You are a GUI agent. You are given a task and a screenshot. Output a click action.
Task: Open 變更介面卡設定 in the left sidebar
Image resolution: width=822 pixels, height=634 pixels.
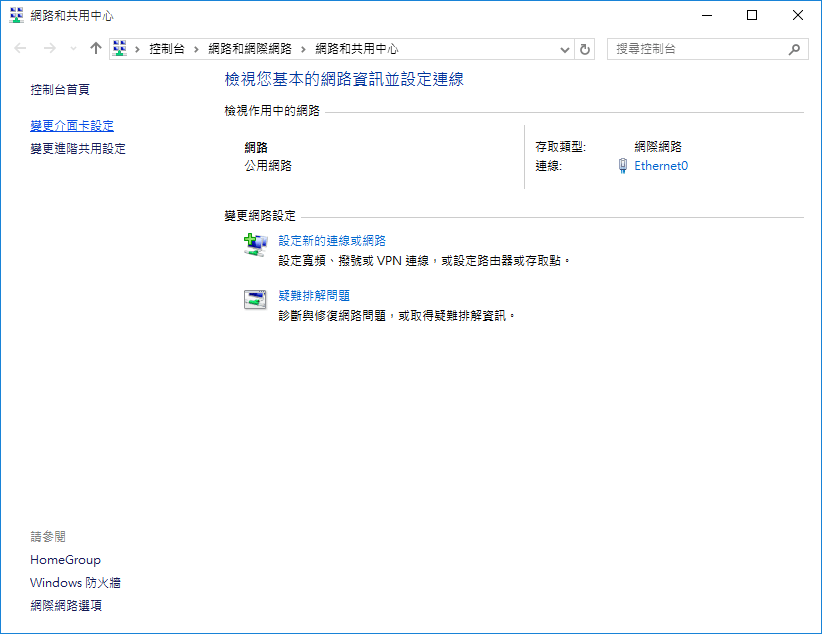coord(72,126)
